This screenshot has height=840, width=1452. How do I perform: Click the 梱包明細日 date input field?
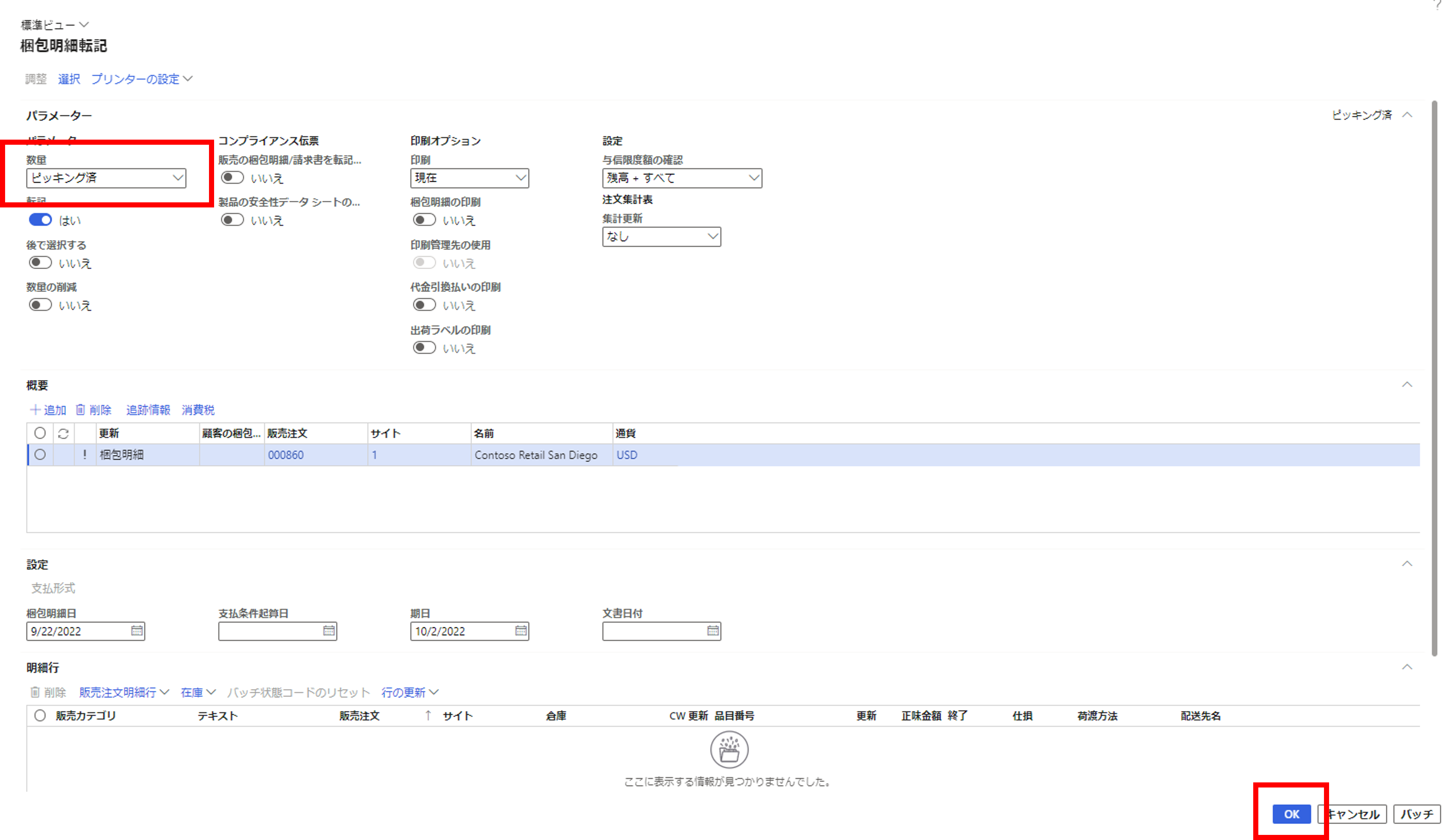(x=78, y=631)
